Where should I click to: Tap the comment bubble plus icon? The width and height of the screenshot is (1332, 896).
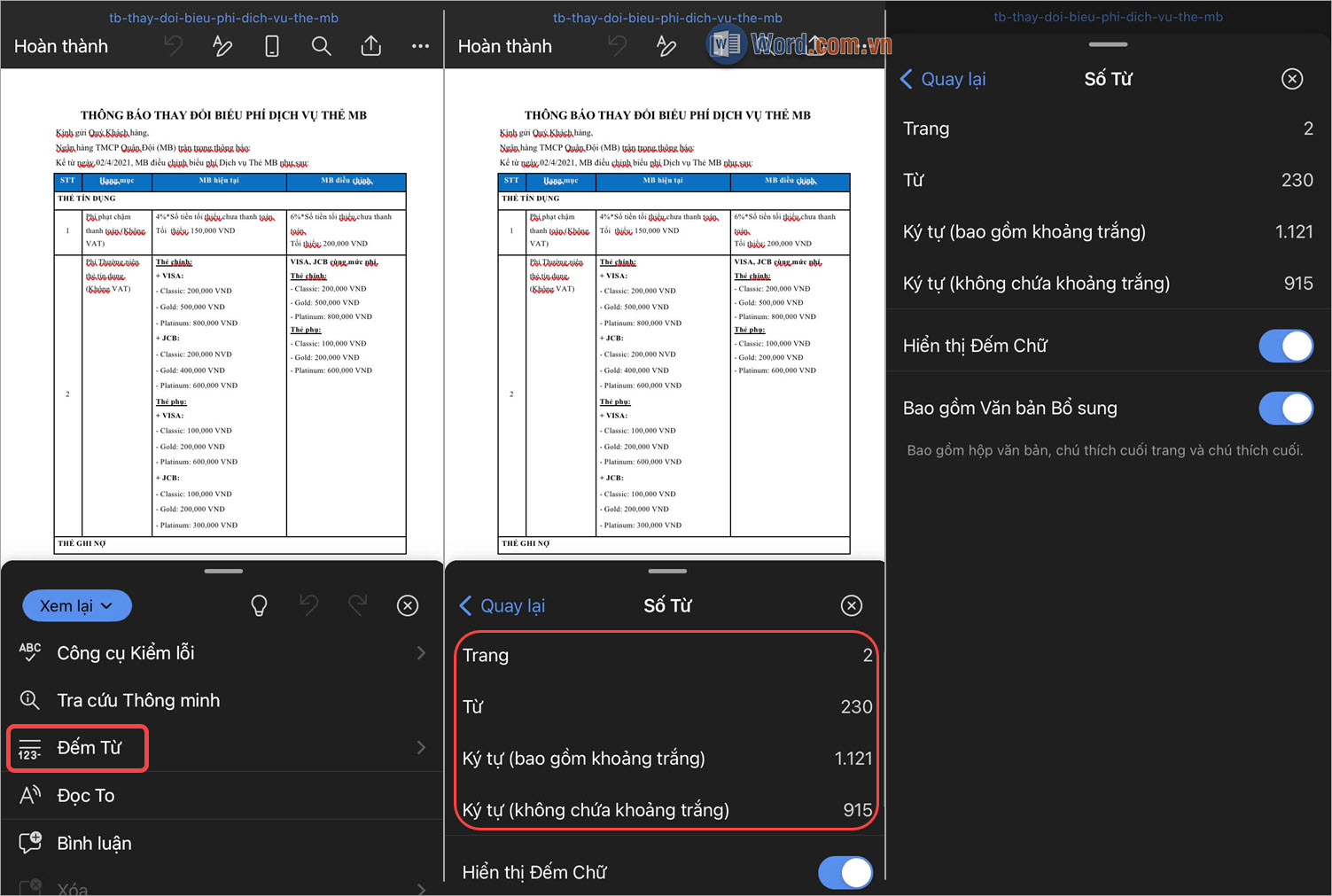pyautogui.click(x=30, y=843)
